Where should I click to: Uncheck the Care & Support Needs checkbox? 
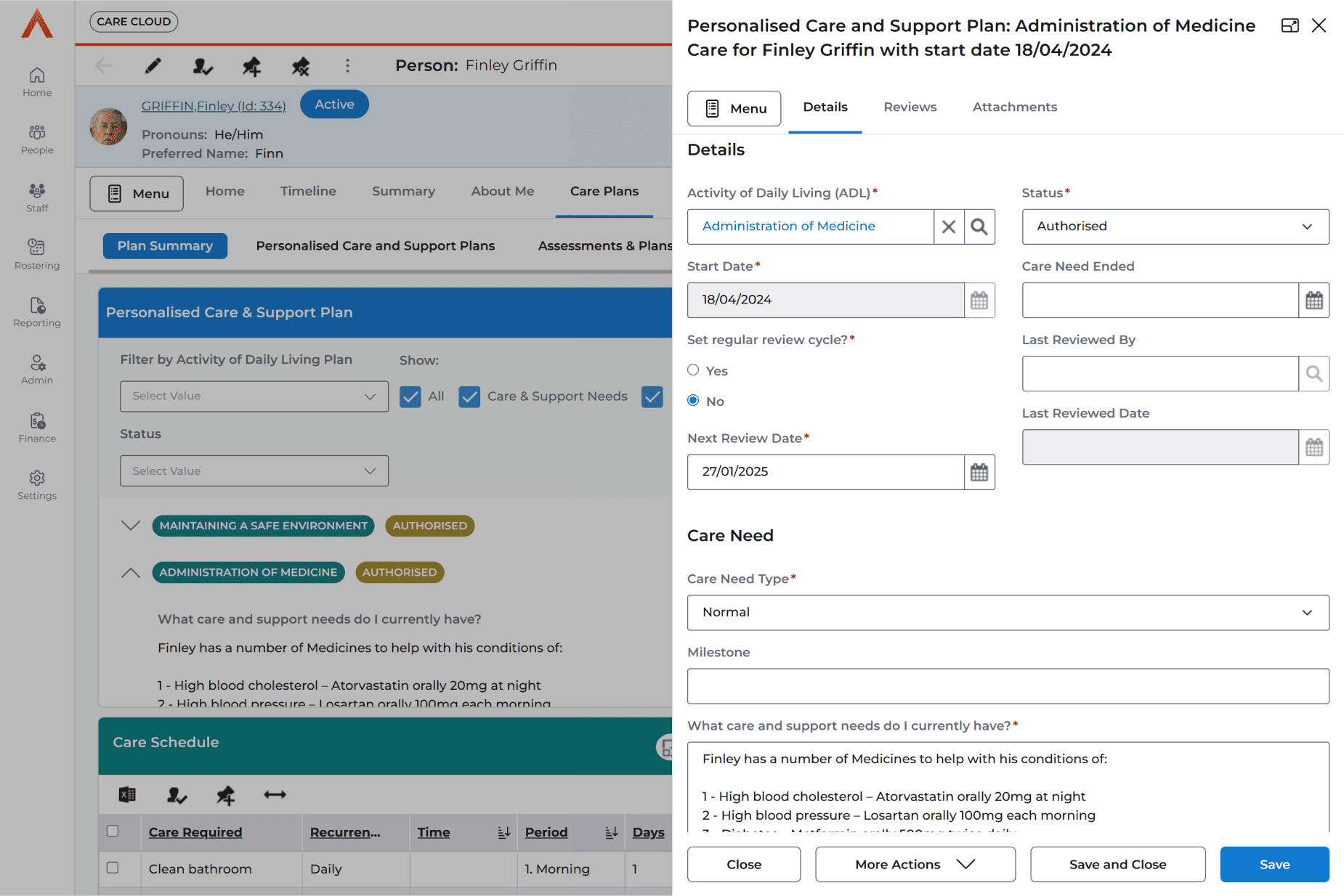469,397
